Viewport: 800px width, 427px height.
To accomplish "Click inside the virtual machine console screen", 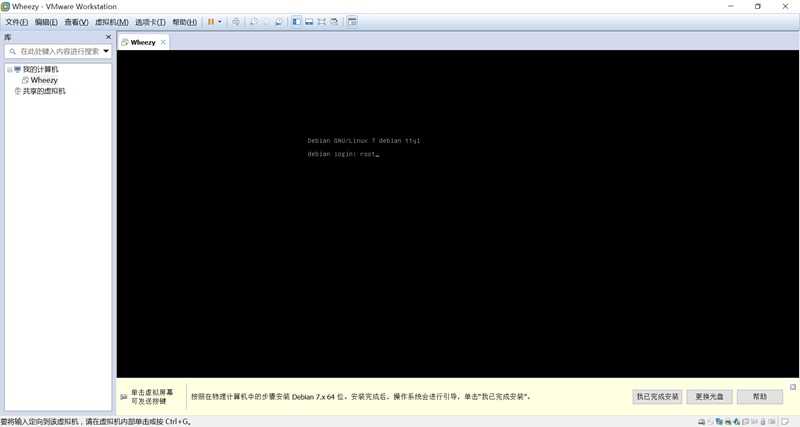I will click(458, 214).
